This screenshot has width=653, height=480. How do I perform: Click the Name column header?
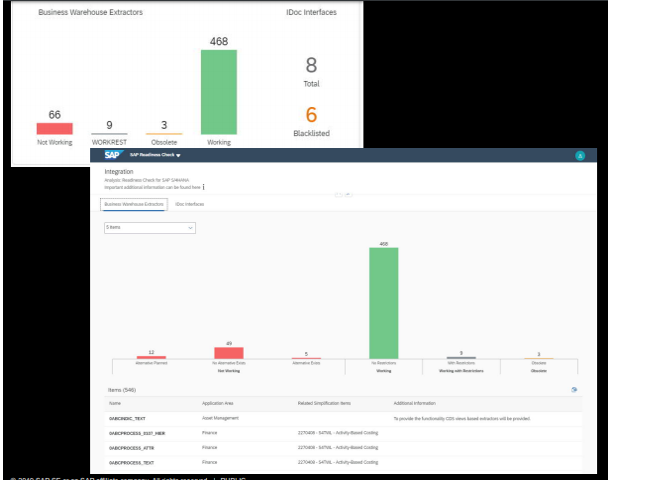click(x=115, y=403)
